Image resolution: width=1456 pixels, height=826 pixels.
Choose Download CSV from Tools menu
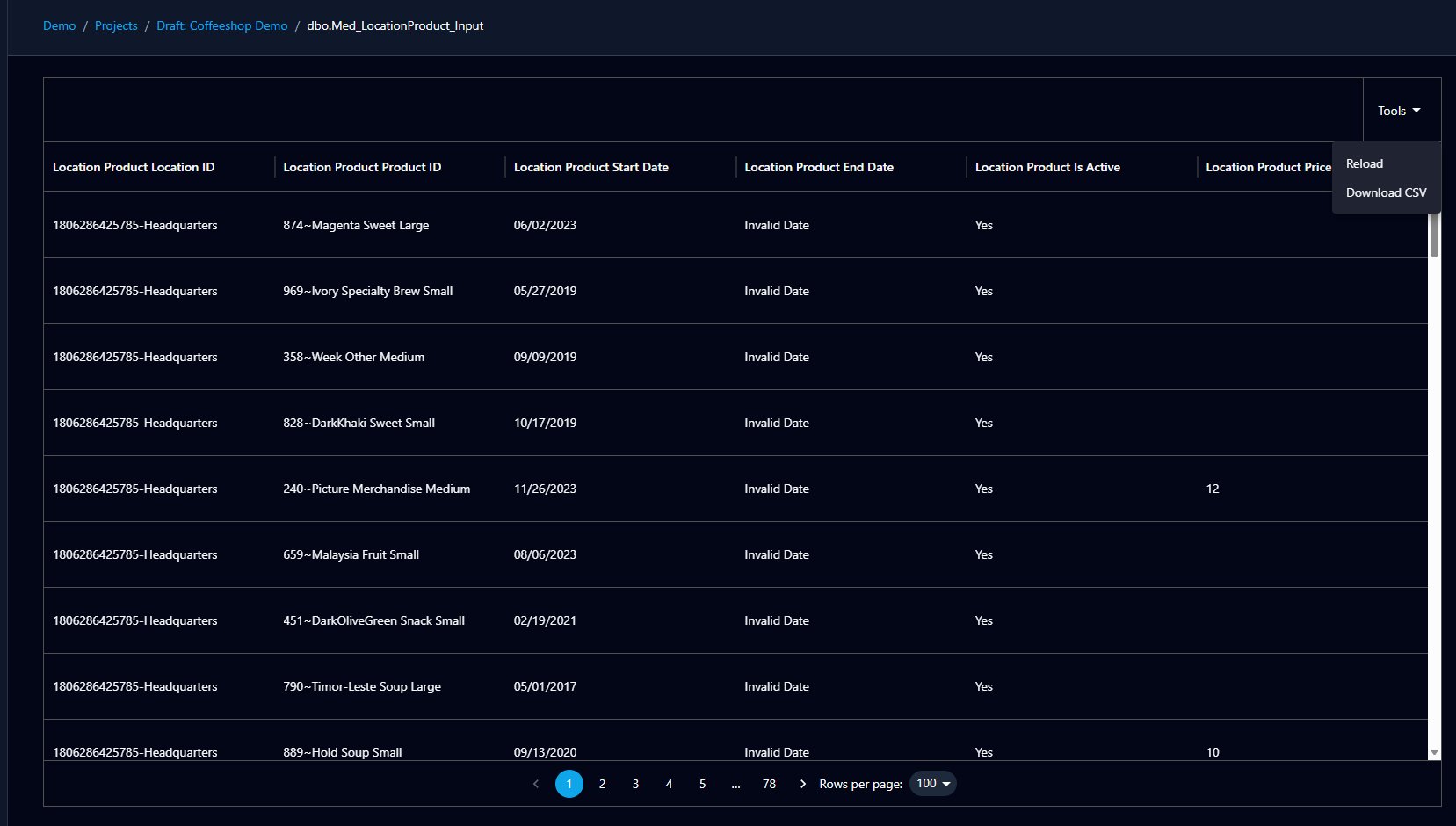pos(1387,193)
